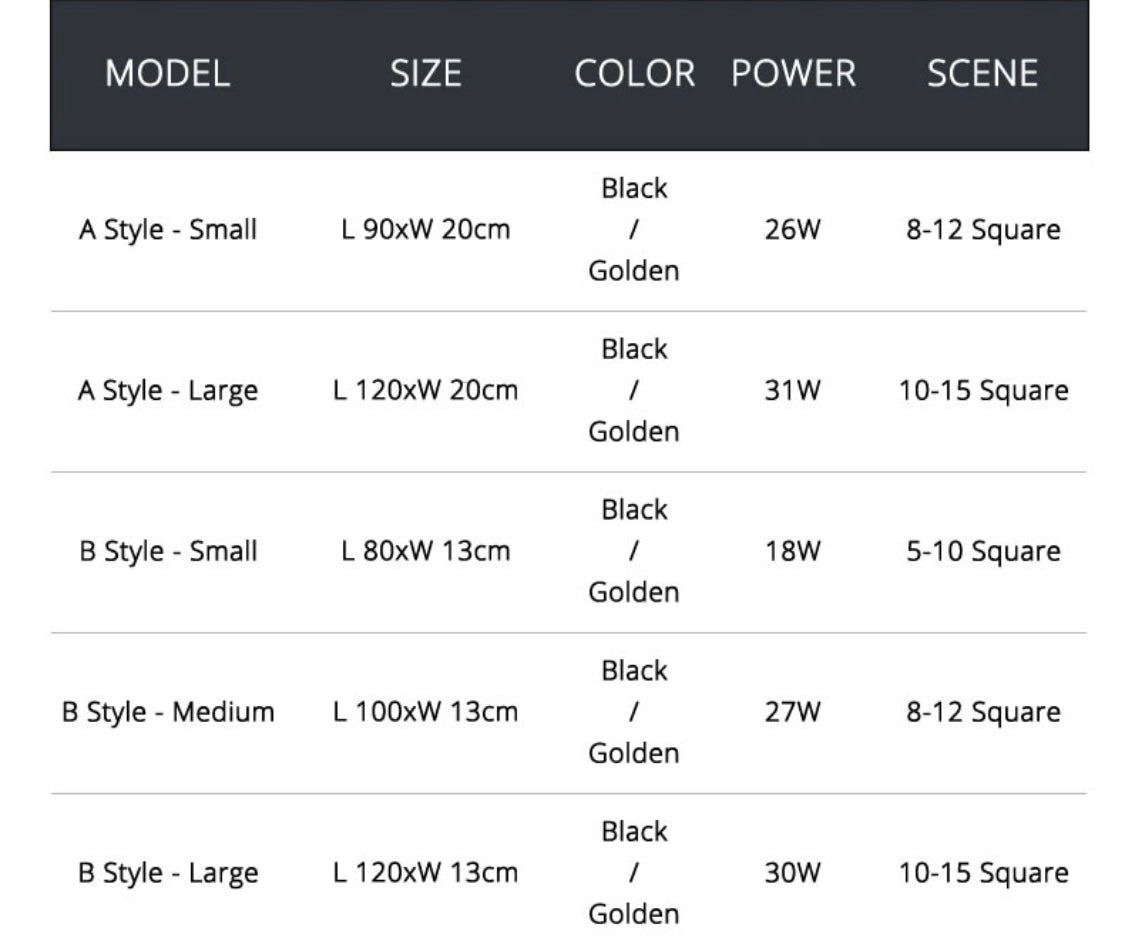Click the SCENE column header

click(x=982, y=73)
